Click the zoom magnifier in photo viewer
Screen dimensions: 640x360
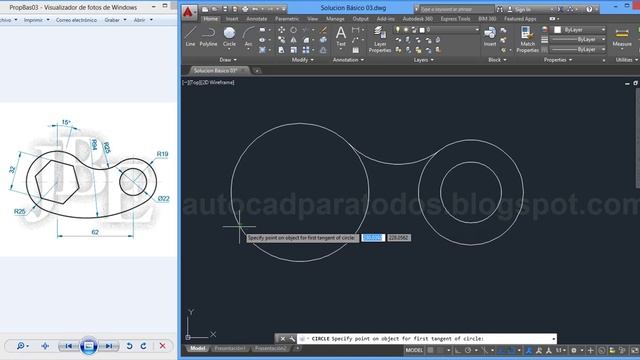coord(20,346)
